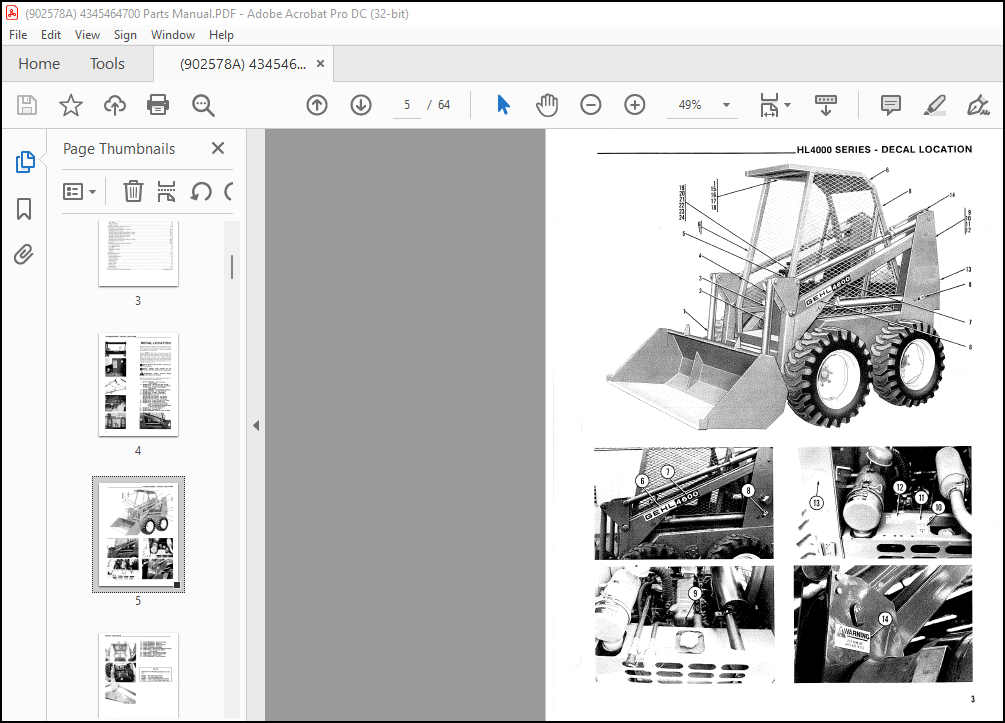Go to next page arrow

(361, 104)
